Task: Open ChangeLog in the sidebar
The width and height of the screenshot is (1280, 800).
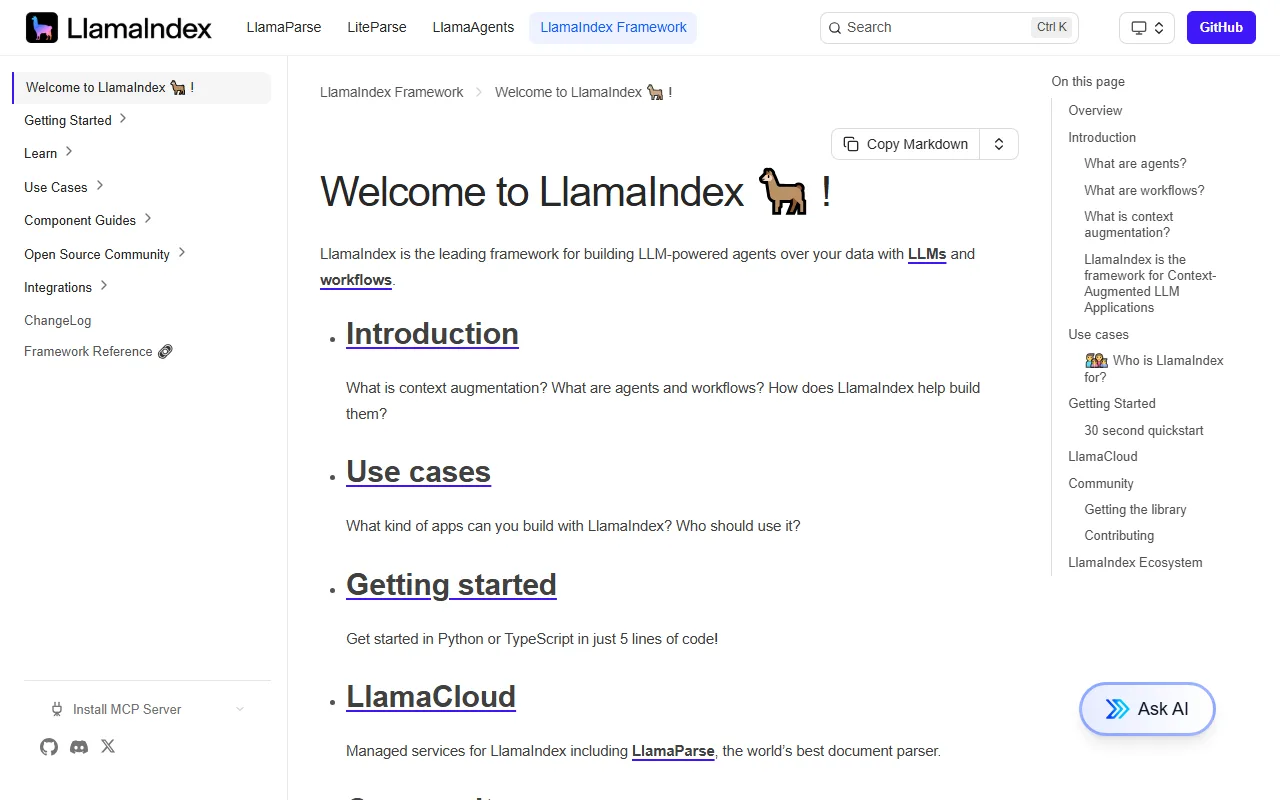Action: point(58,321)
